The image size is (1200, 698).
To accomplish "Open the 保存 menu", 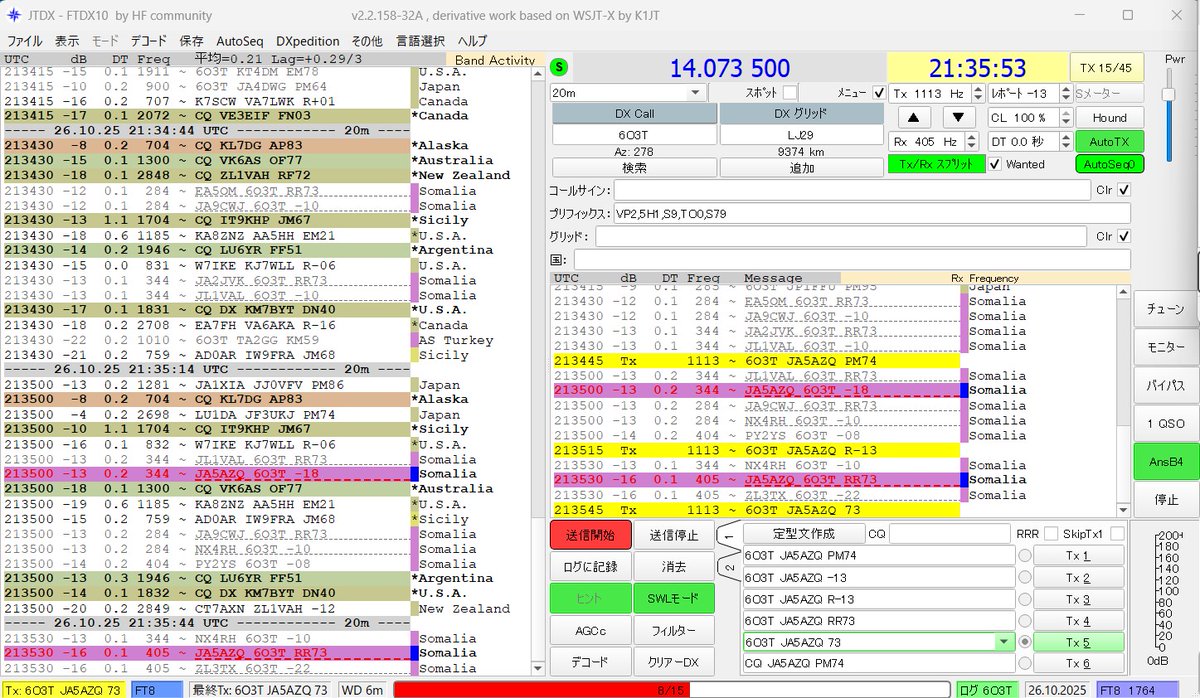I will pyautogui.click(x=192, y=41).
